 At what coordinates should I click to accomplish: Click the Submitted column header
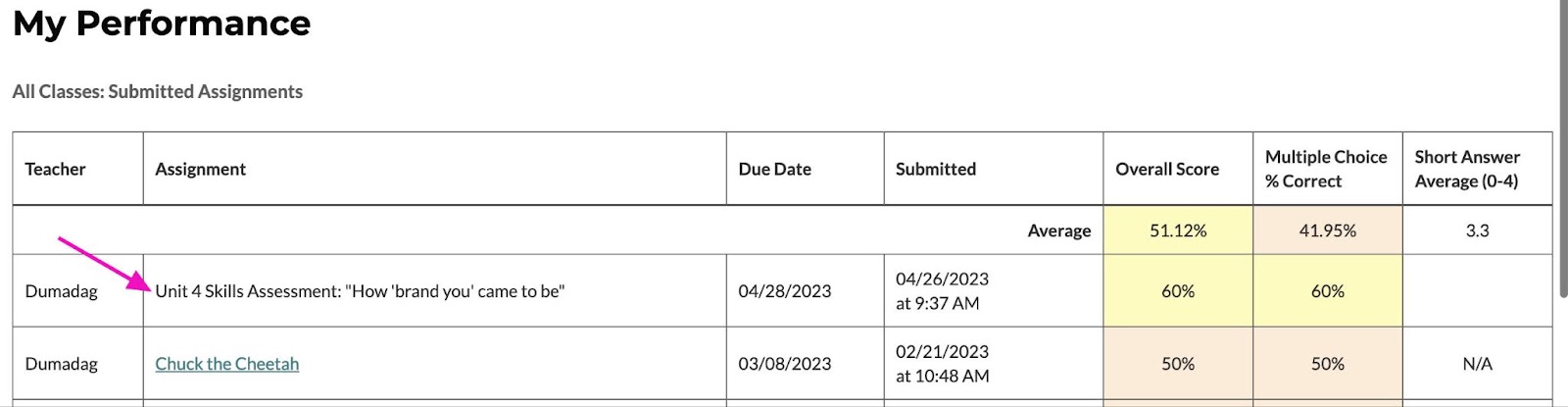click(935, 169)
